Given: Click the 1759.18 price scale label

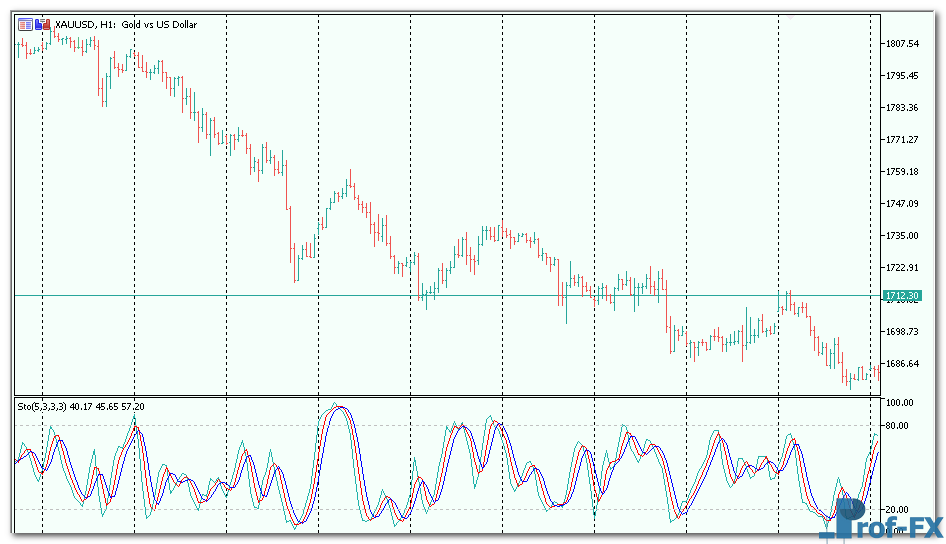Looking at the screenshot, I should 902,172.
